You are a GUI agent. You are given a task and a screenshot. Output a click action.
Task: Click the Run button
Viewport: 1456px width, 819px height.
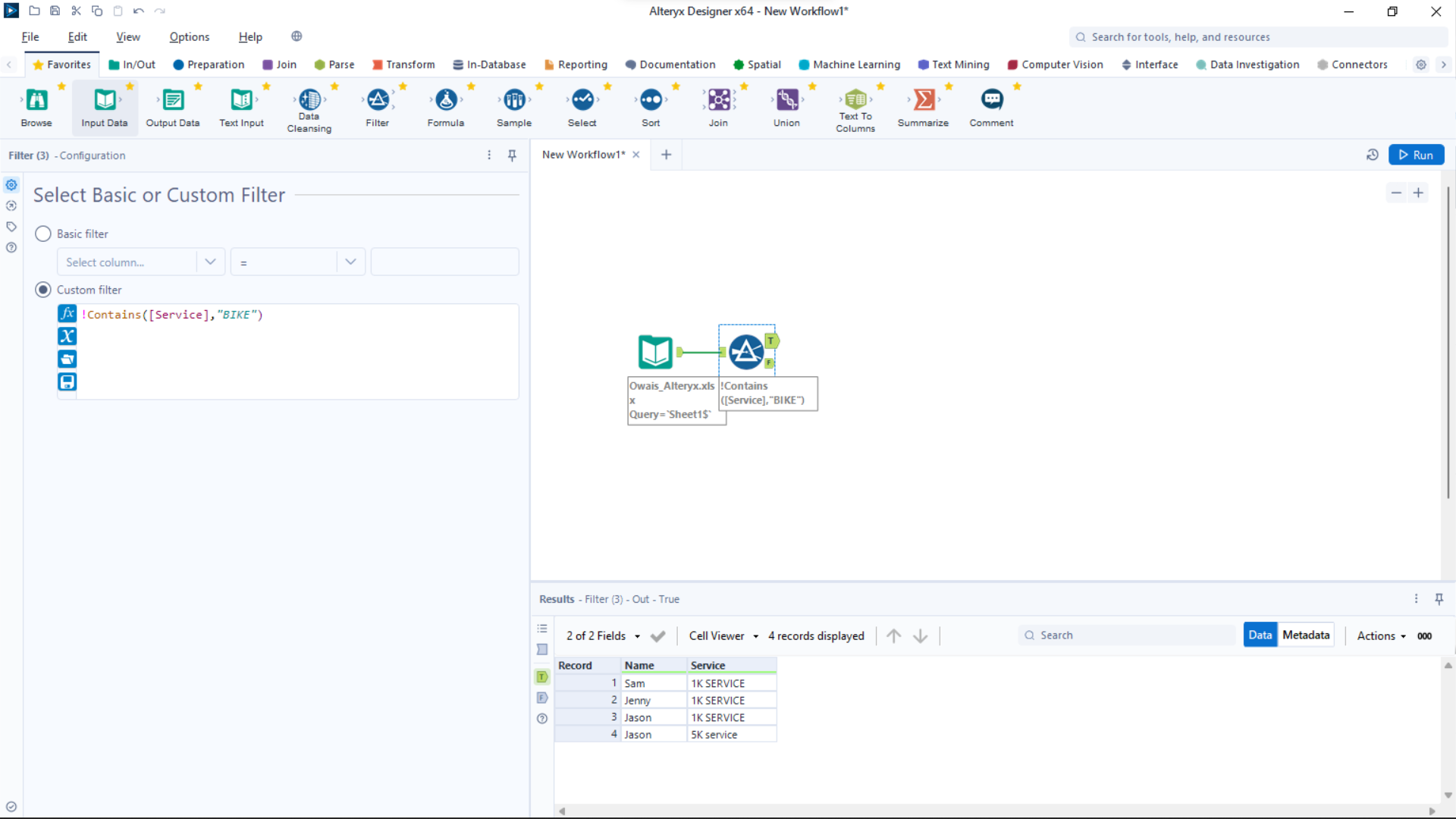point(1416,155)
